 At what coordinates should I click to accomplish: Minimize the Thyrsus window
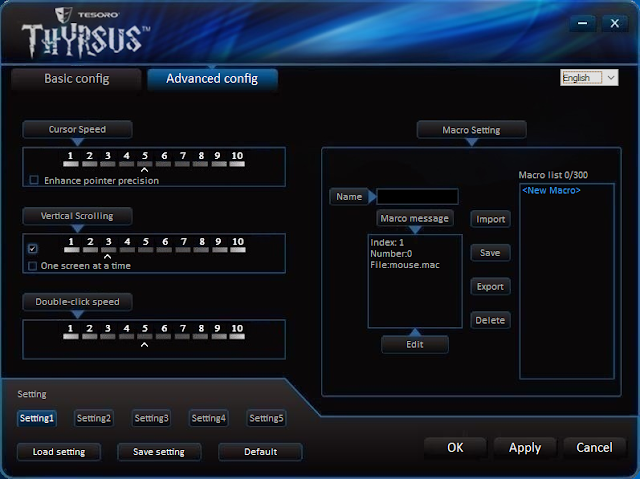pos(582,23)
